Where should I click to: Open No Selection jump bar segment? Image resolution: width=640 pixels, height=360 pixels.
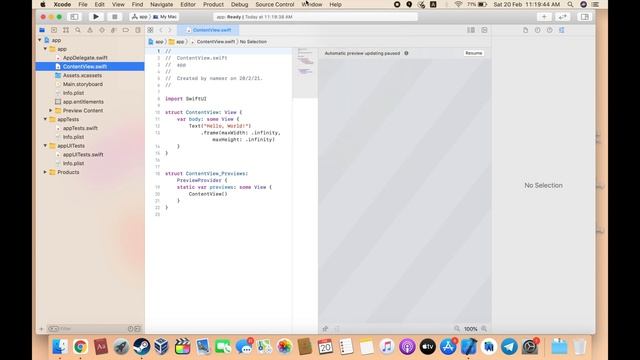(253, 42)
